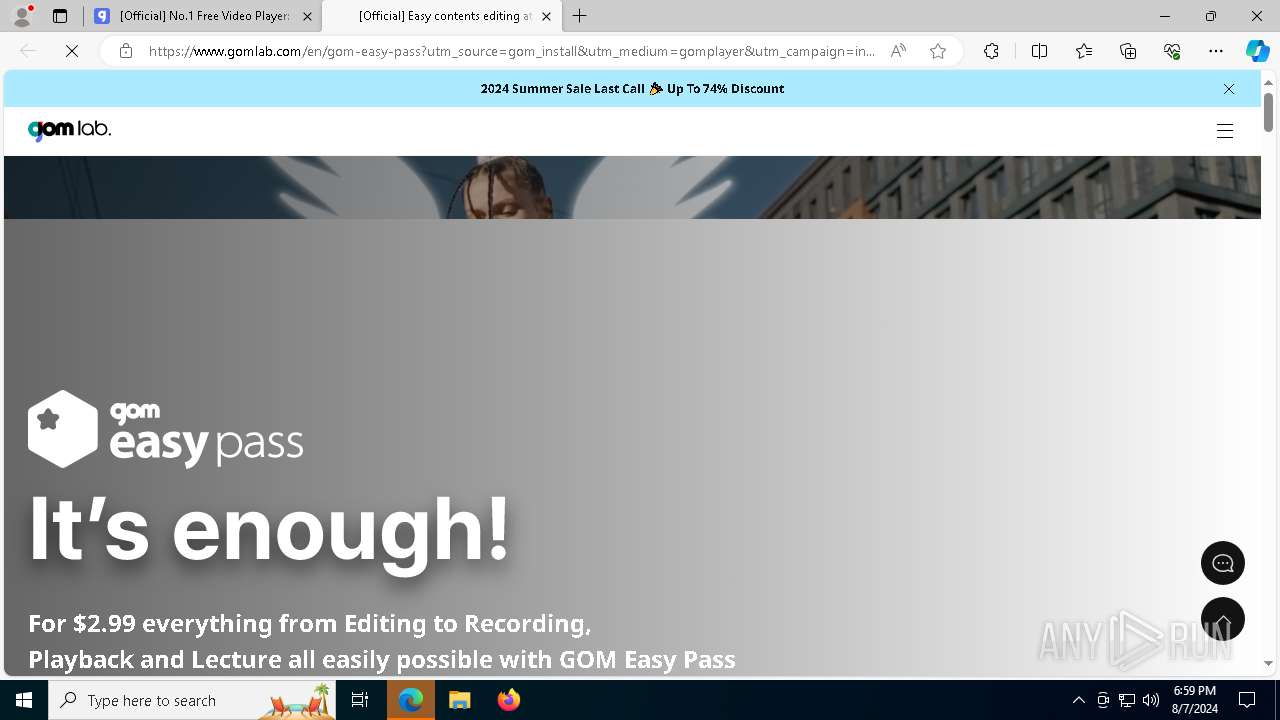Click the scrollbar up arrow
Image resolution: width=1280 pixels, height=720 pixels.
click(1268, 81)
